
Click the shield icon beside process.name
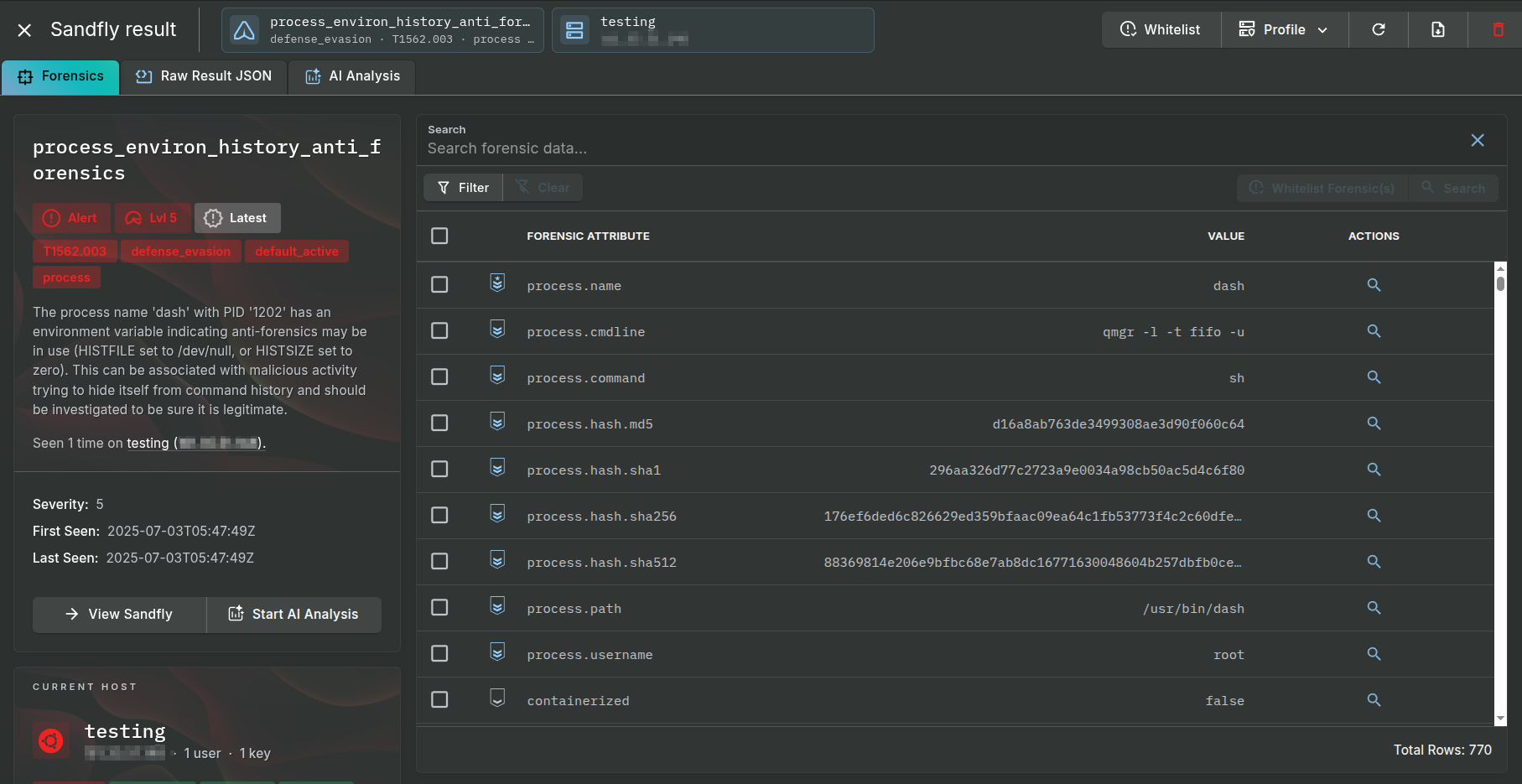[x=497, y=283]
